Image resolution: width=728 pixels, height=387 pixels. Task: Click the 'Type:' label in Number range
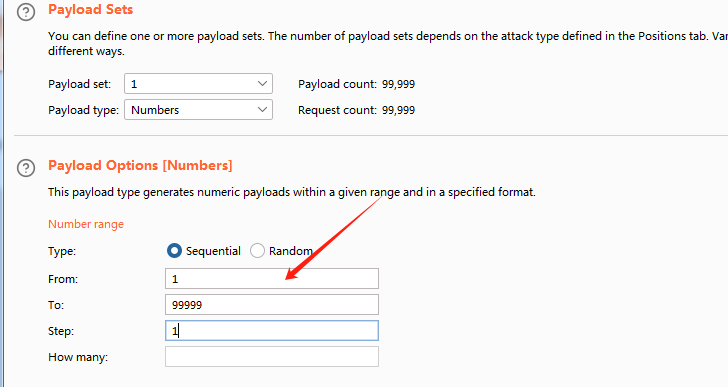62,252
